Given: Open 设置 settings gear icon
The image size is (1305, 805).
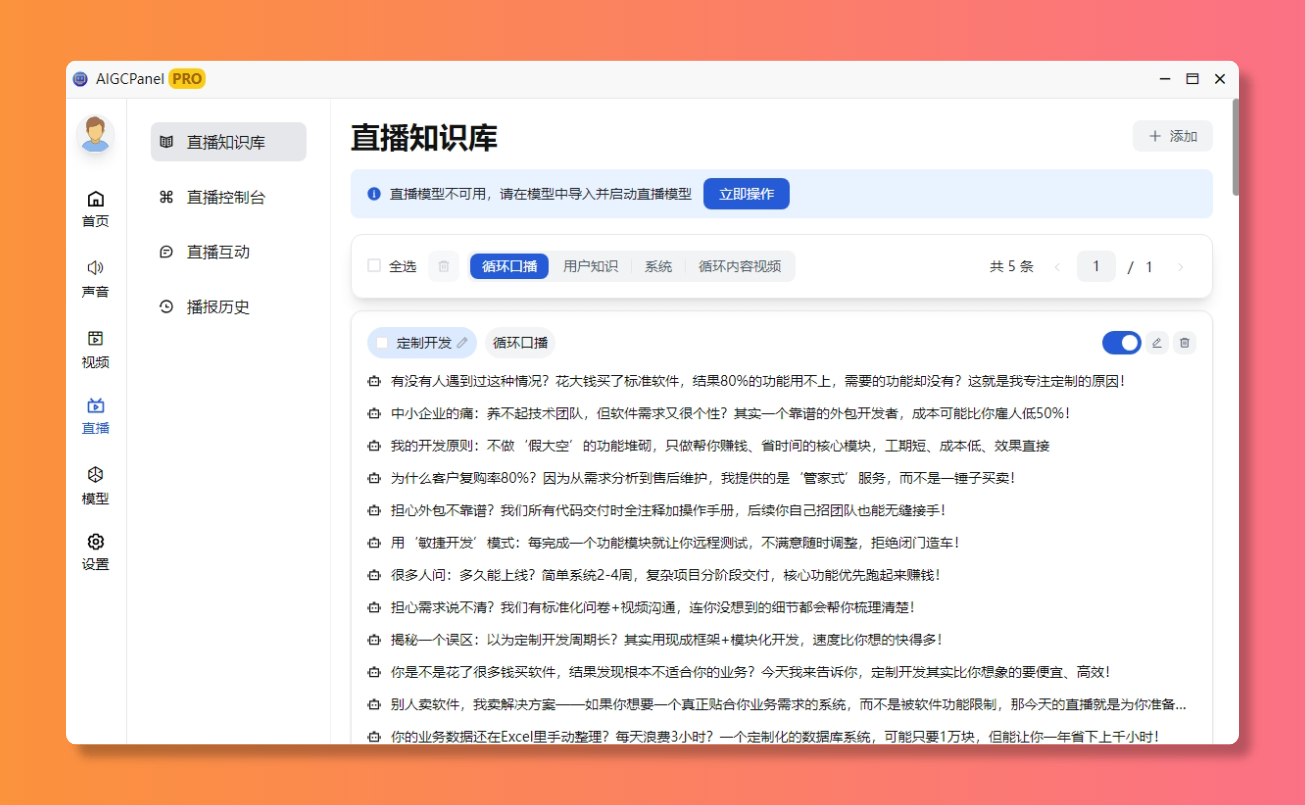Looking at the screenshot, I should pyautogui.click(x=95, y=542).
